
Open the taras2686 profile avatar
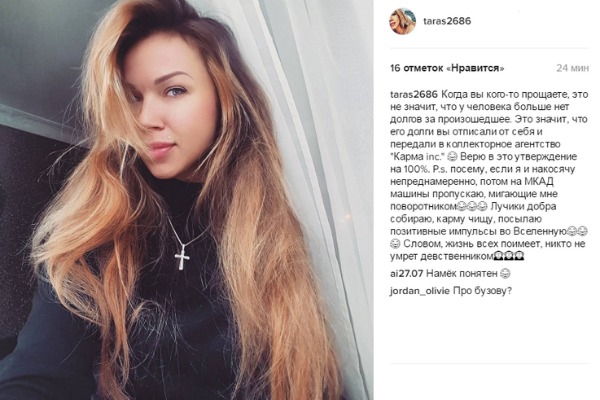[x=402, y=21]
